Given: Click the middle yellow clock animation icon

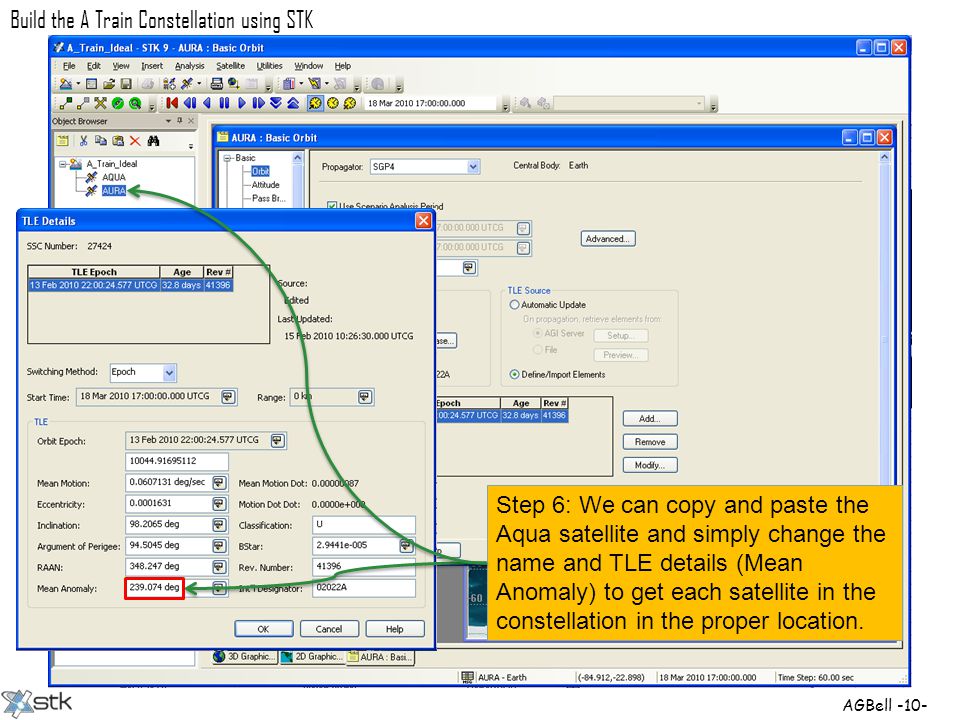Looking at the screenshot, I should pyautogui.click(x=332, y=103).
